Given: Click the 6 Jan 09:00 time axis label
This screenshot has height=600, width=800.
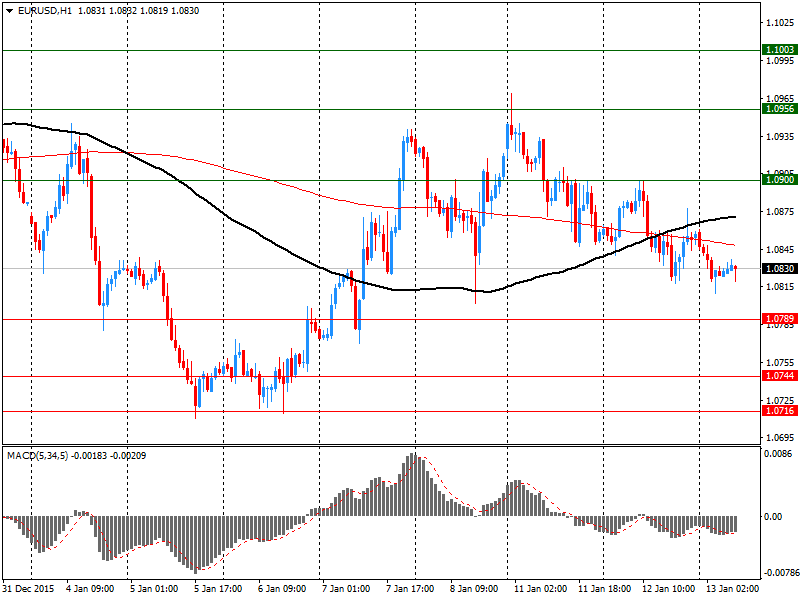Looking at the screenshot, I should click(x=282, y=589).
